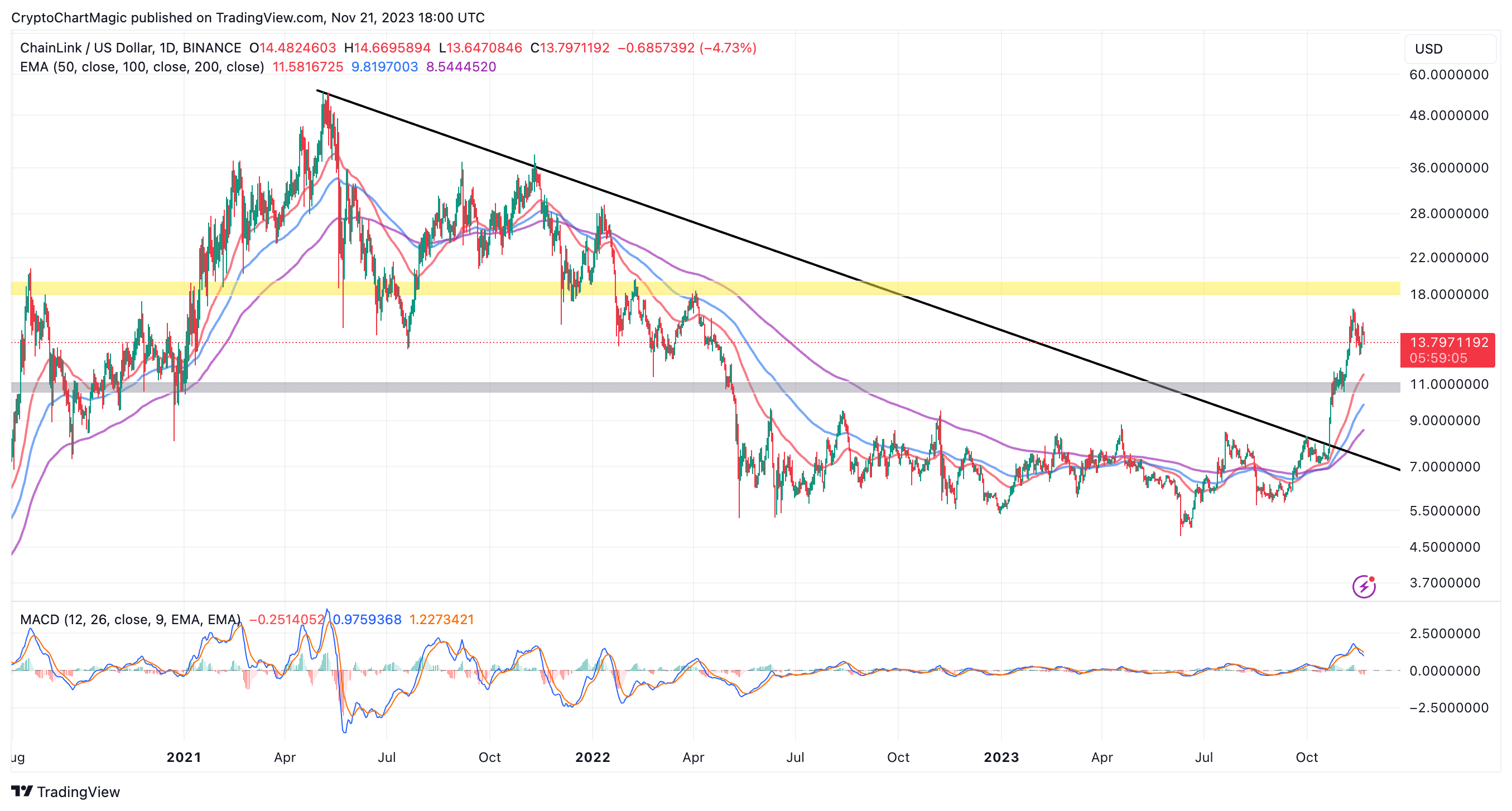1512x811 pixels.
Task: Click the MACD signal value 1.2273421
Action: (x=441, y=620)
